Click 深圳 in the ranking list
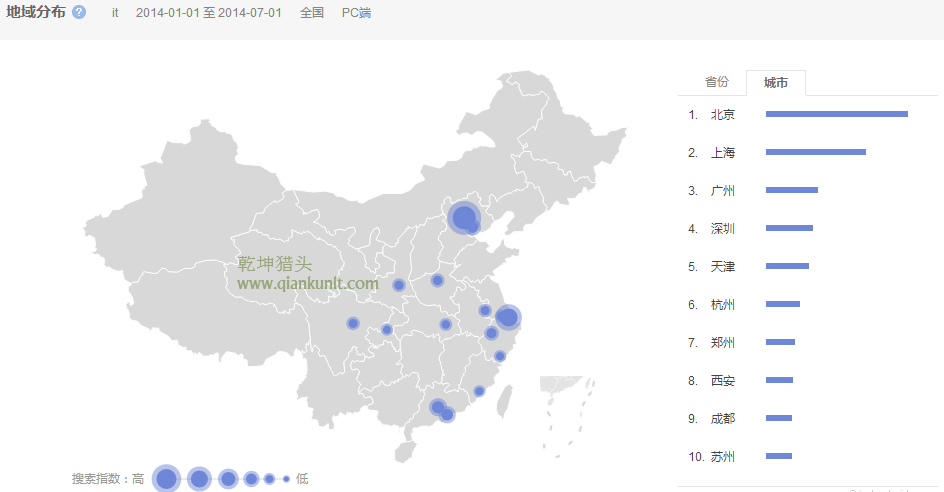 [x=722, y=228]
